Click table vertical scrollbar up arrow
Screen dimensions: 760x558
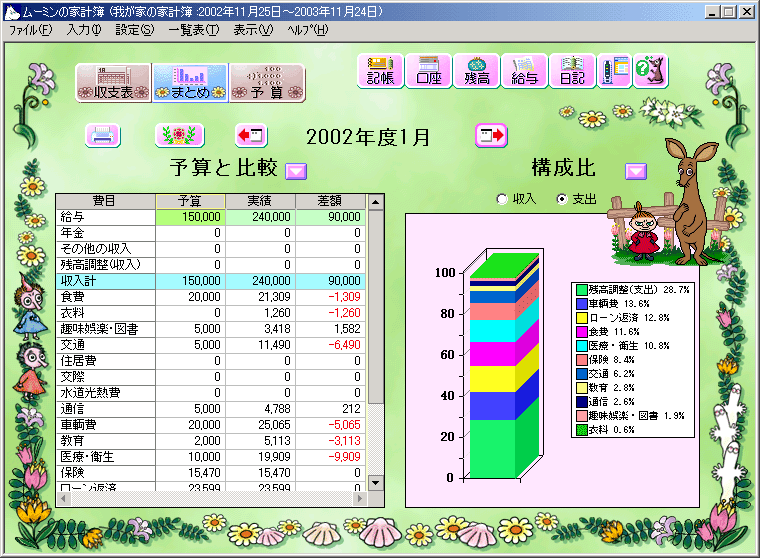(376, 202)
